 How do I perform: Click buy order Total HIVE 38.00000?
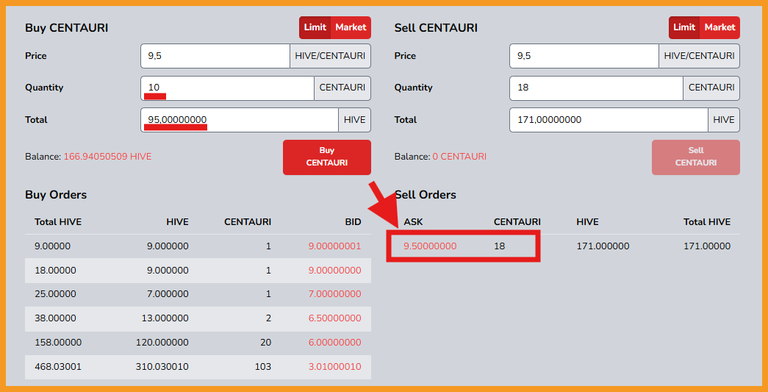(x=55, y=318)
